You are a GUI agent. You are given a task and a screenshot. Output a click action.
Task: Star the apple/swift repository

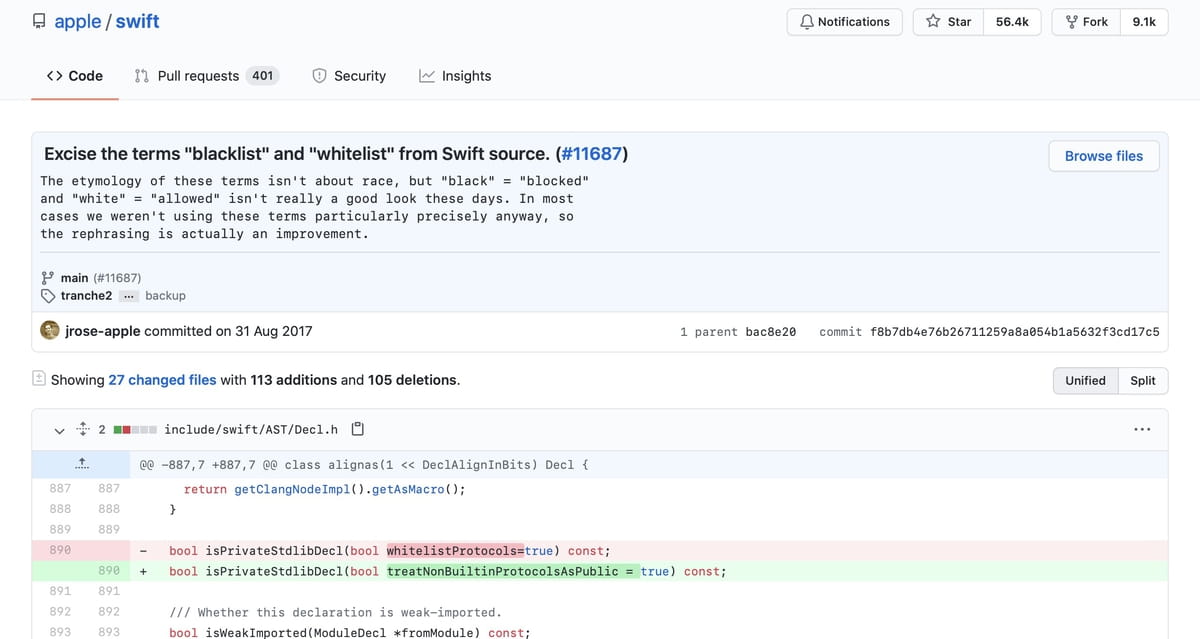pos(948,22)
